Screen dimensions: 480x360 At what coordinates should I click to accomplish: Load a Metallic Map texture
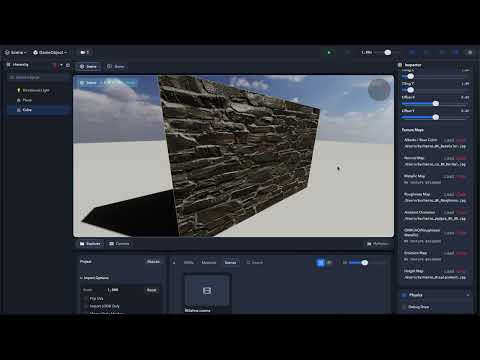(x=449, y=176)
